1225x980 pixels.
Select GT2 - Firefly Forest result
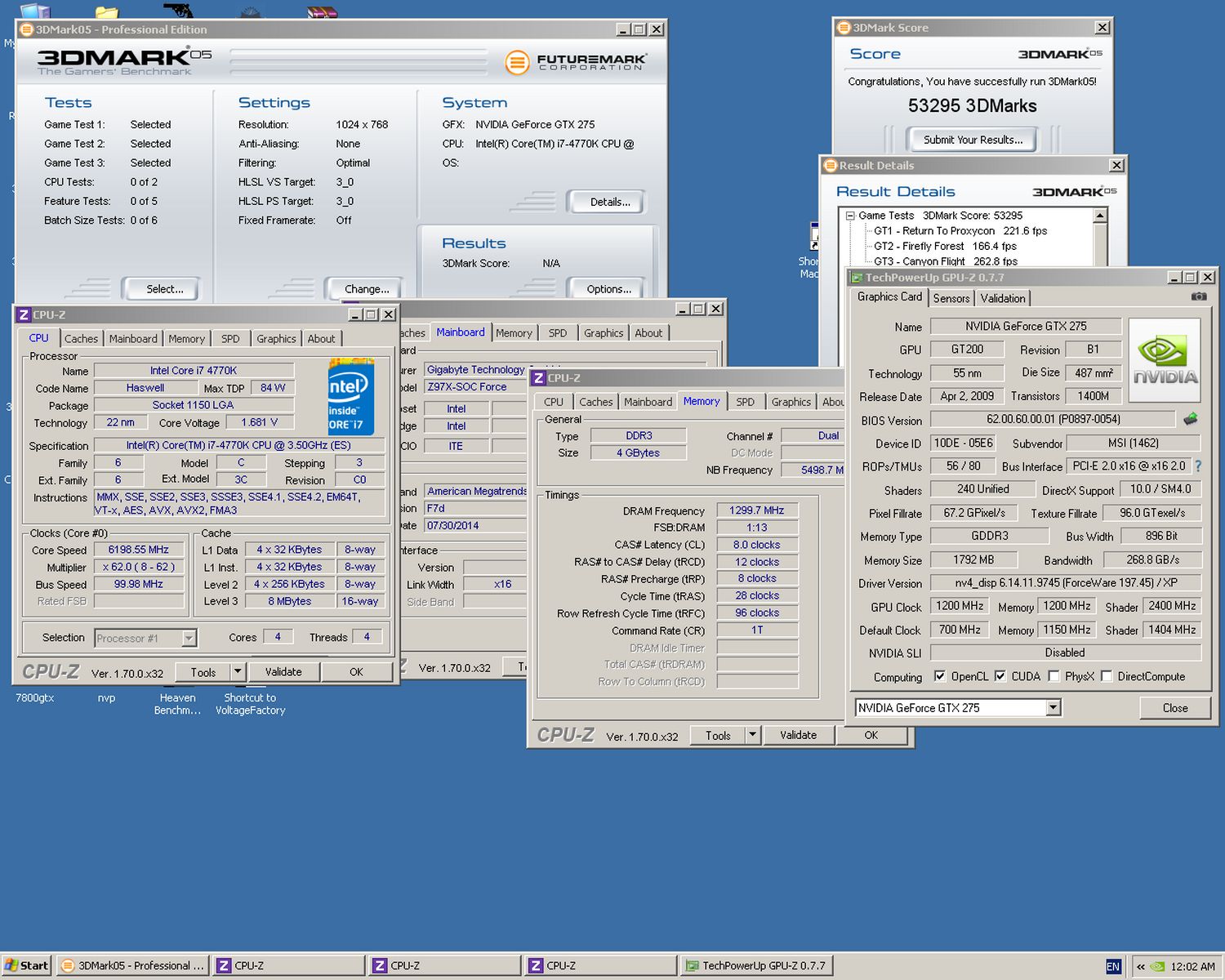coord(945,246)
